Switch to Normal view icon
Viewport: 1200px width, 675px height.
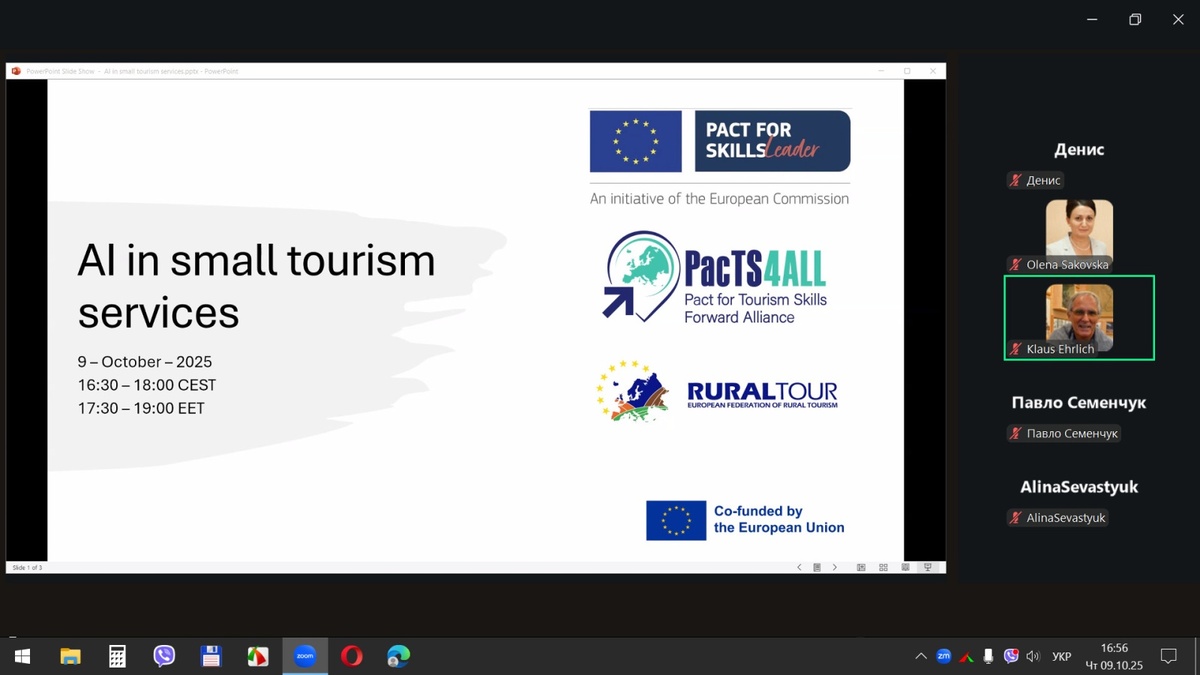click(x=861, y=567)
